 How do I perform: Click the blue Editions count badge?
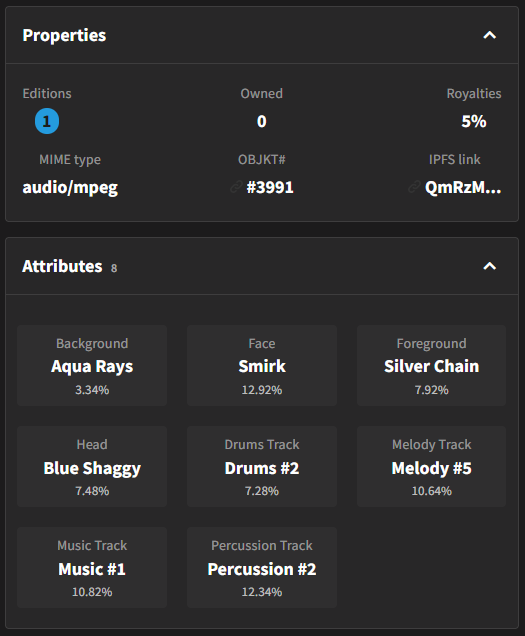(47, 121)
